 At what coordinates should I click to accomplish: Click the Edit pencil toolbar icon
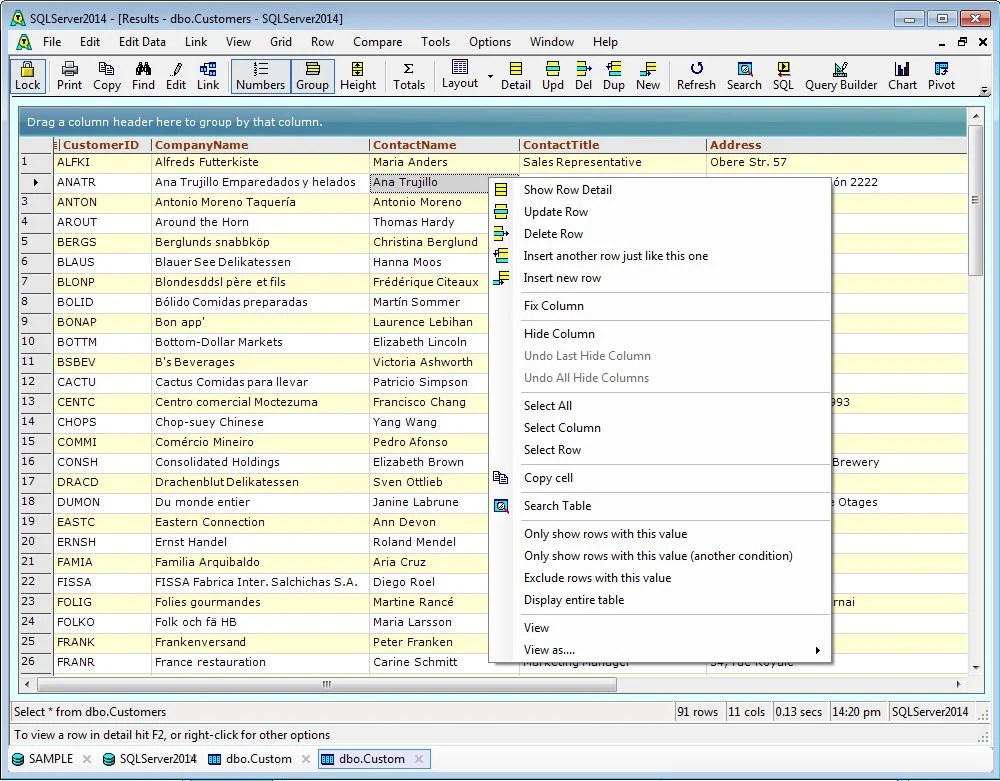pyautogui.click(x=176, y=76)
